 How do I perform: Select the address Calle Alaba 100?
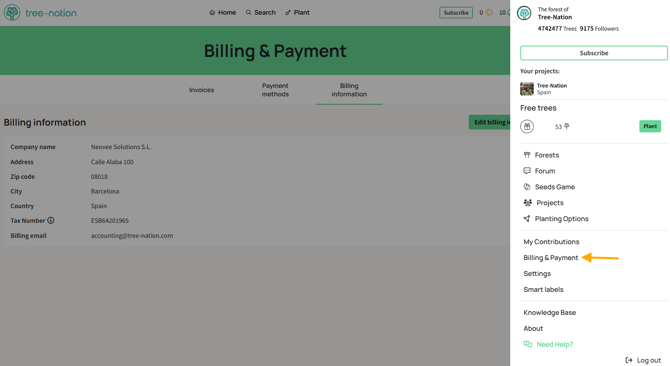click(x=112, y=162)
